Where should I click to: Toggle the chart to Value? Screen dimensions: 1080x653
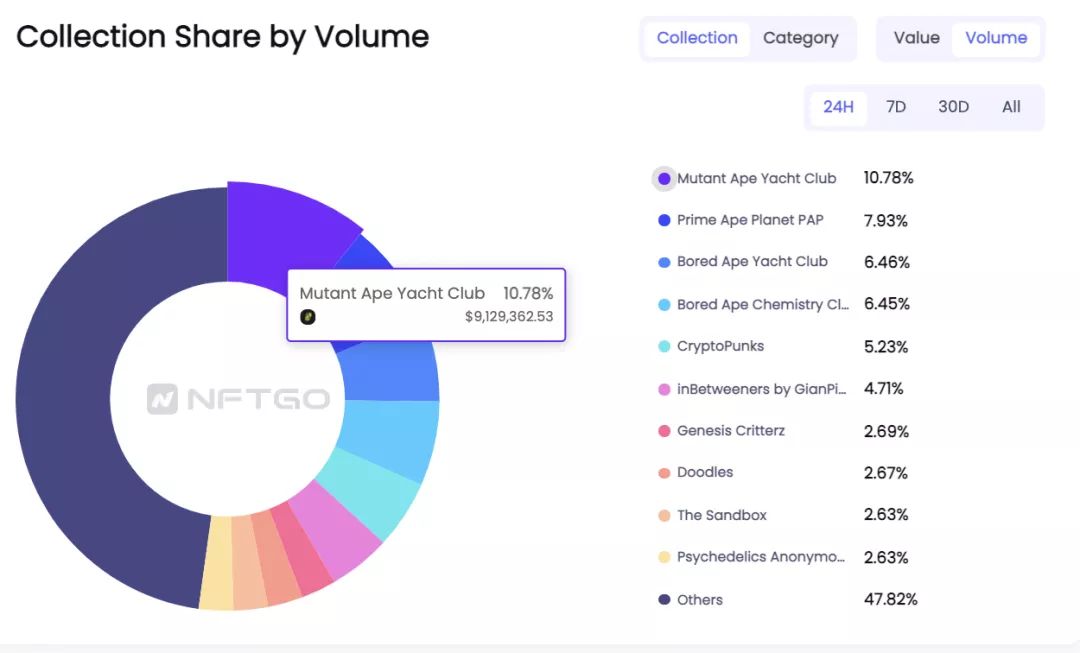pyautogui.click(x=916, y=38)
